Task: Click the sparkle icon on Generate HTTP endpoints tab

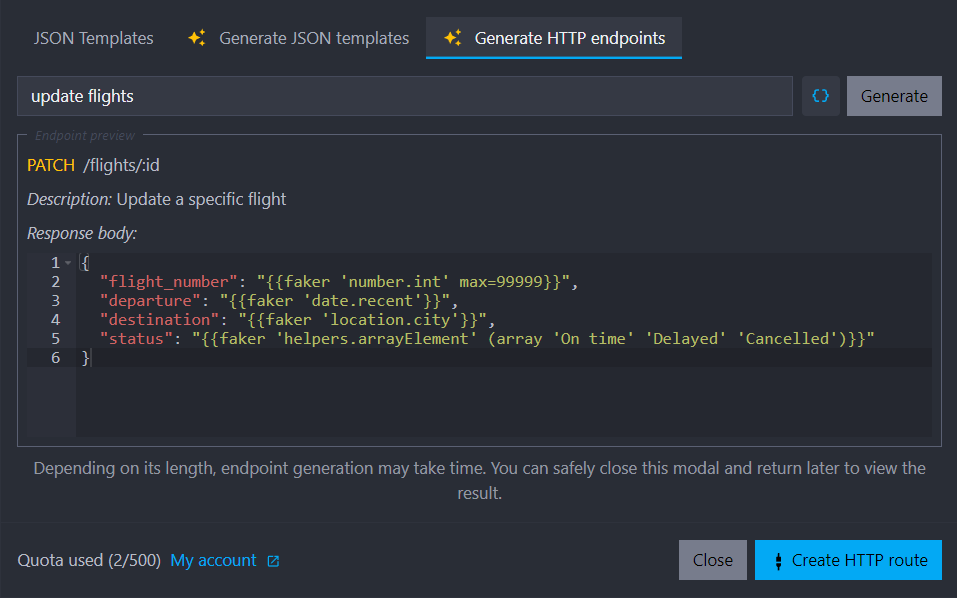Action: 453,38
